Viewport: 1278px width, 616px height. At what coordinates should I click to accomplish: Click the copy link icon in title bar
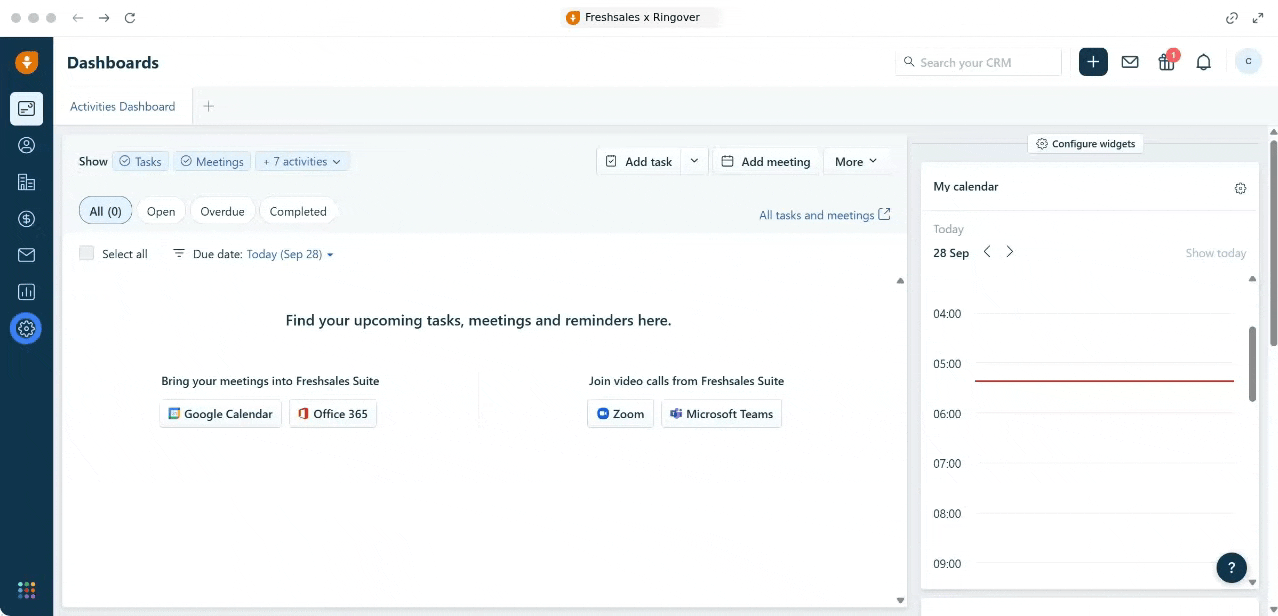[x=1232, y=18]
